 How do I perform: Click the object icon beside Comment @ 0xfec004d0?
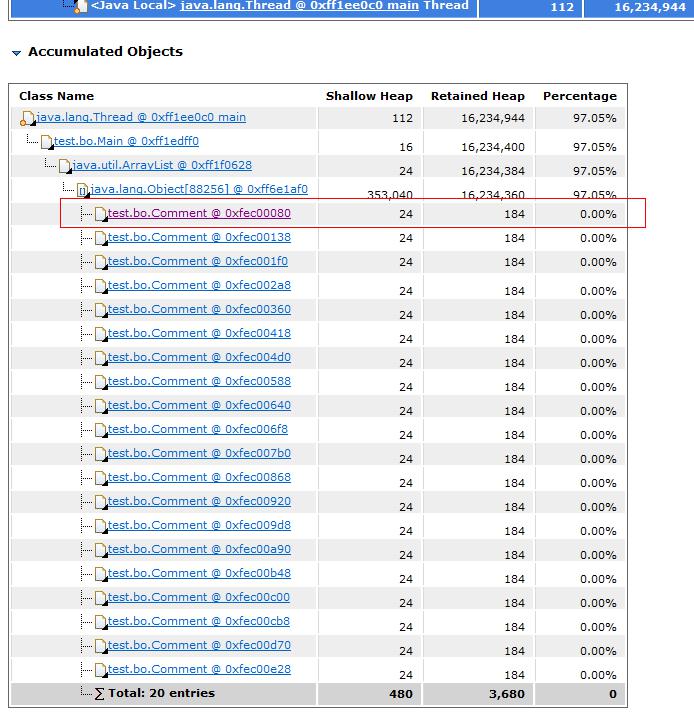[x=101, y=358]
